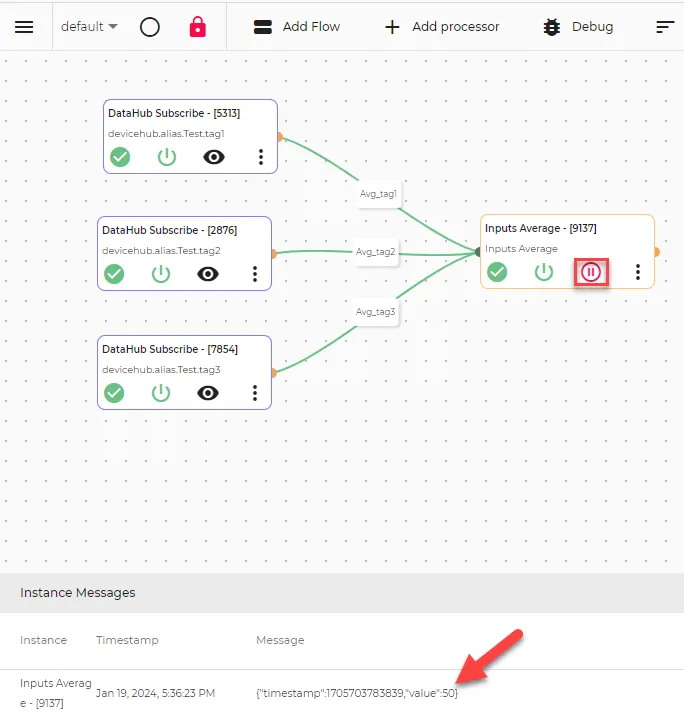Click output port of DataHub Subscribe [5313]

click(x=280, y=137)
